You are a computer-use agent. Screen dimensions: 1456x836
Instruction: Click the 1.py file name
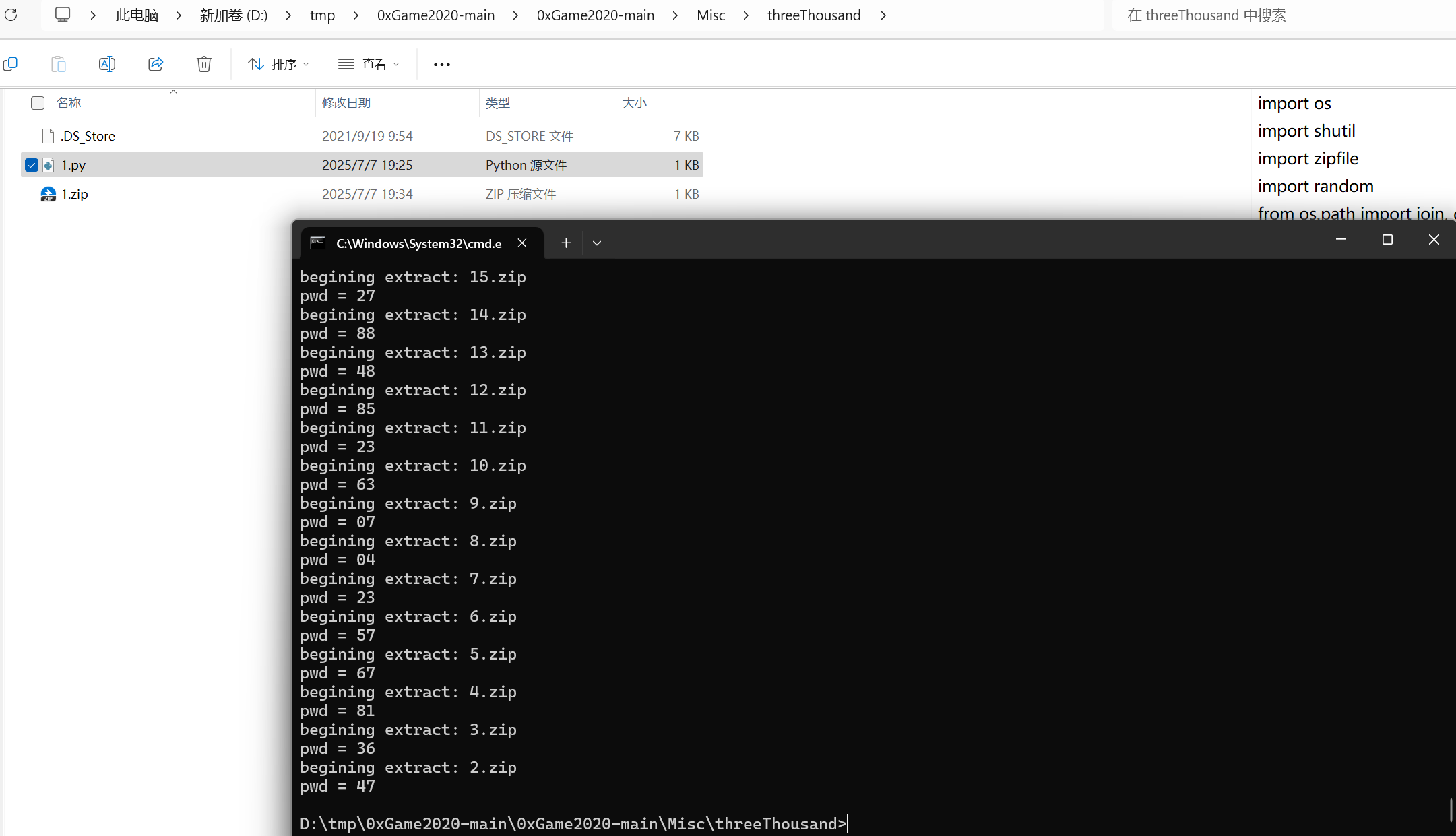tap(73, 165)
